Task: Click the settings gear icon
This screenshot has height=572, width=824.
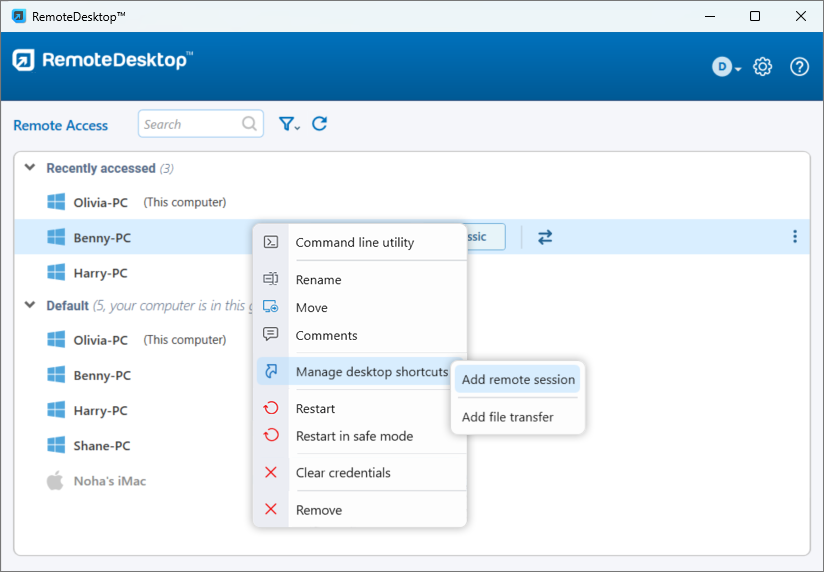Action: (762, 67)
